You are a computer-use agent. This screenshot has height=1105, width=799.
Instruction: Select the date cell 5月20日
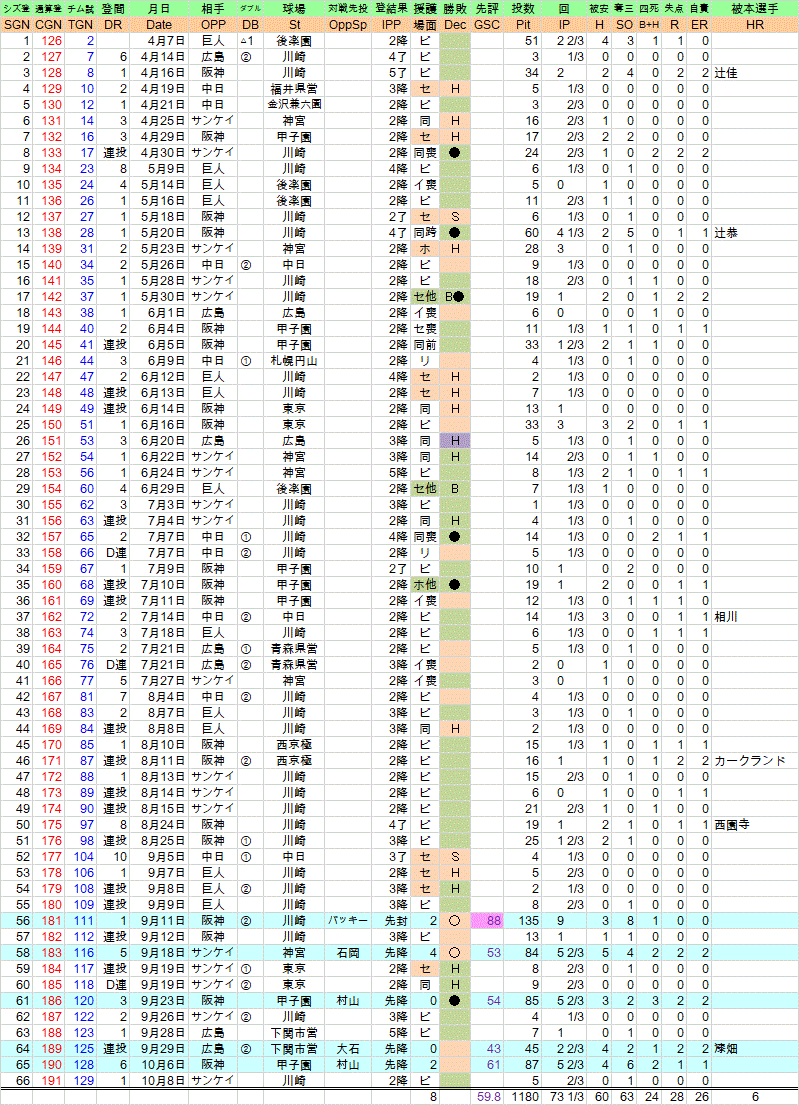coord(163,233)
